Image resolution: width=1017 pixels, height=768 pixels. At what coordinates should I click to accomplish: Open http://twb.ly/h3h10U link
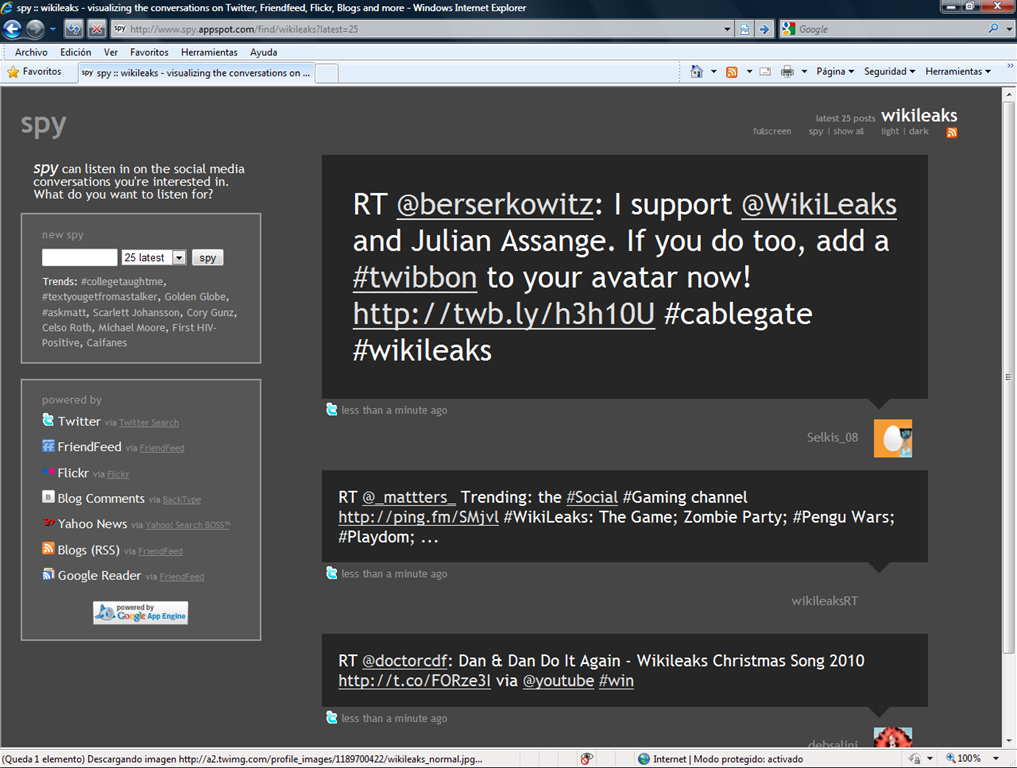tap(504, 314)
